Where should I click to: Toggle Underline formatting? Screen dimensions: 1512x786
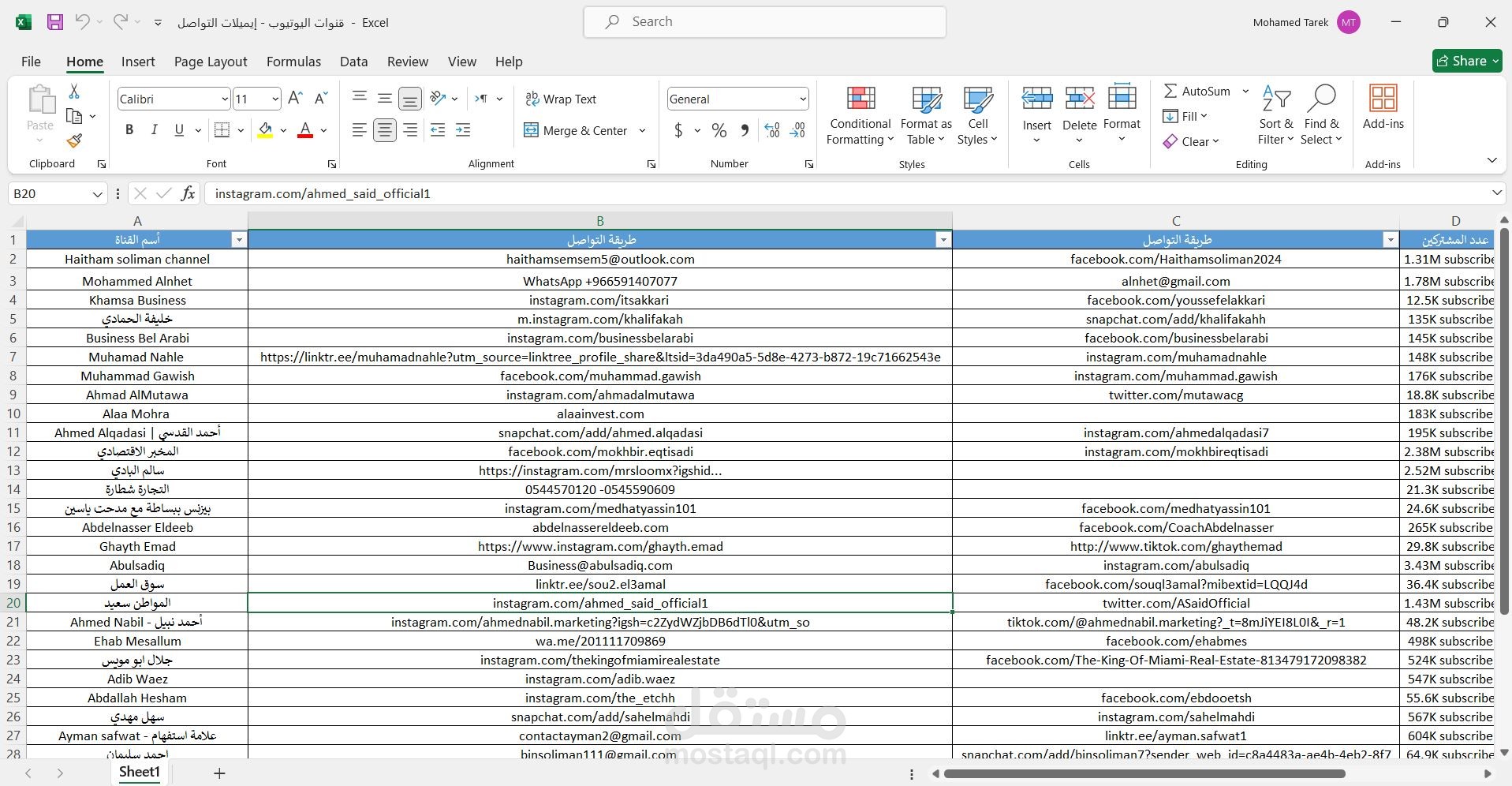click(x=179, y=130)
